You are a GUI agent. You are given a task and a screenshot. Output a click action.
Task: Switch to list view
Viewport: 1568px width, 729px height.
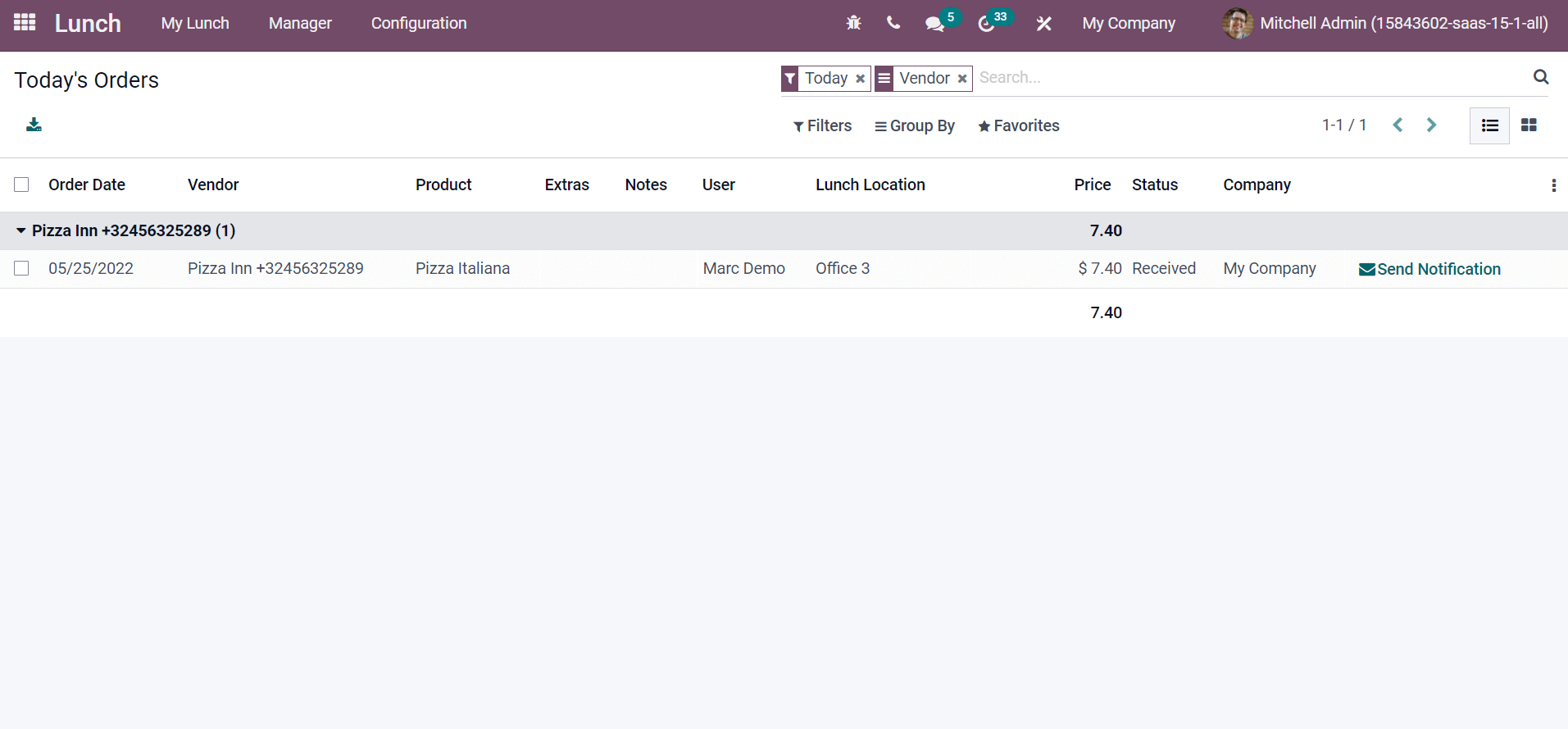point(1489,125)
